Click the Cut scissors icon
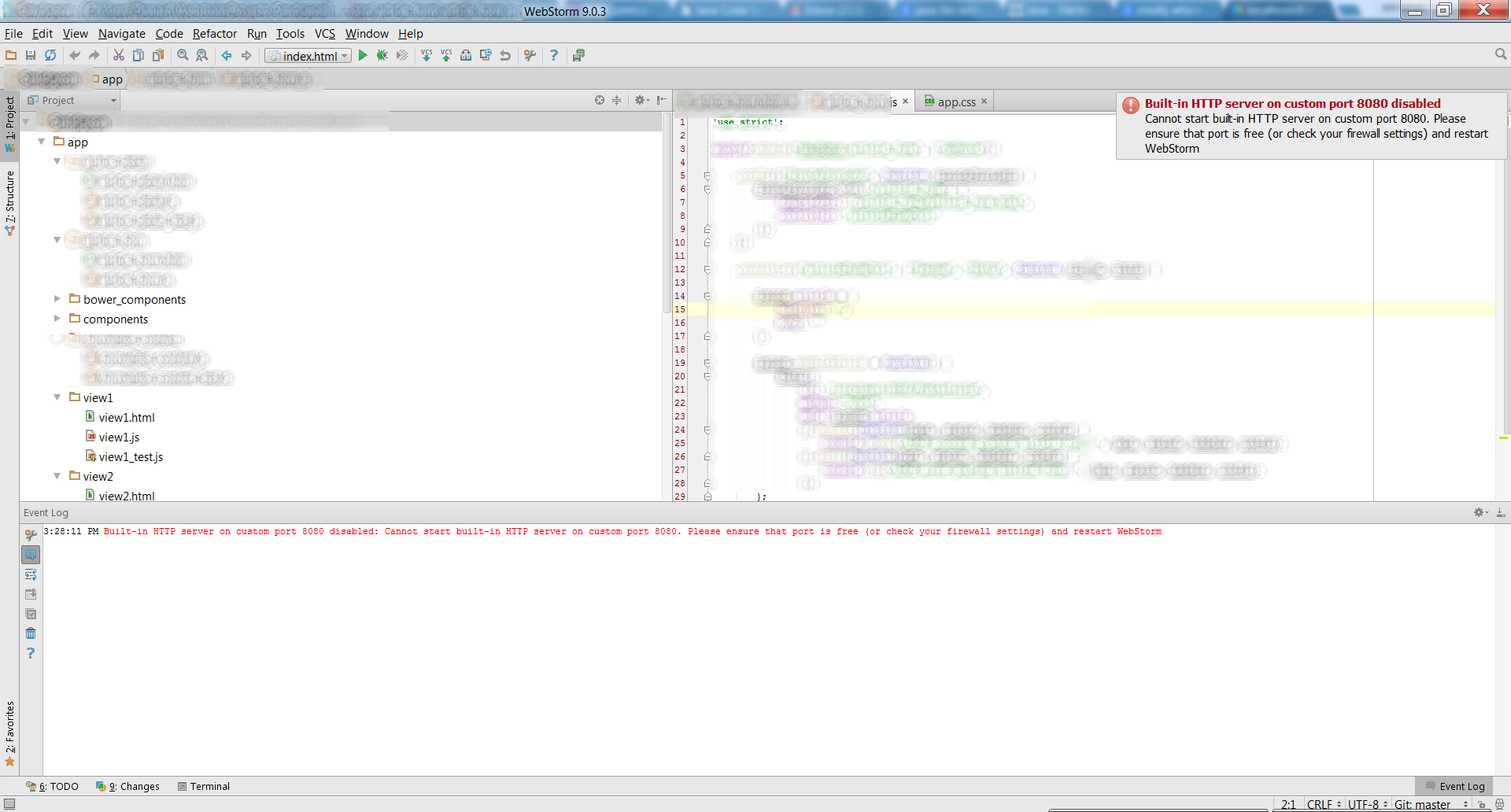Screen dimensions: 1511x812 click(119, 55)
